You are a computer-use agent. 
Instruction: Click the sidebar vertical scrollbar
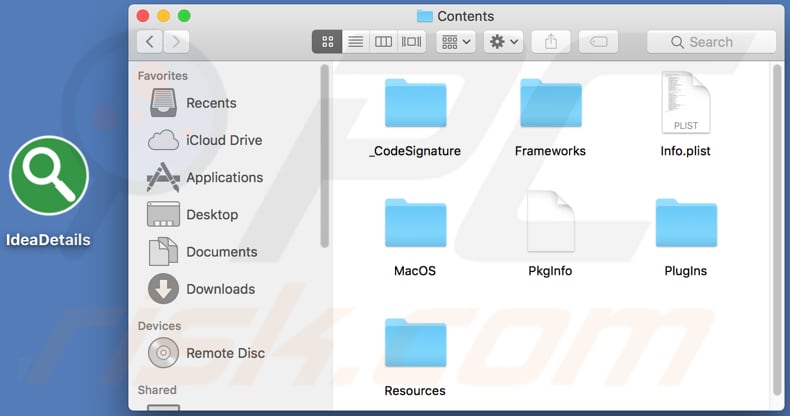[324, 156]
